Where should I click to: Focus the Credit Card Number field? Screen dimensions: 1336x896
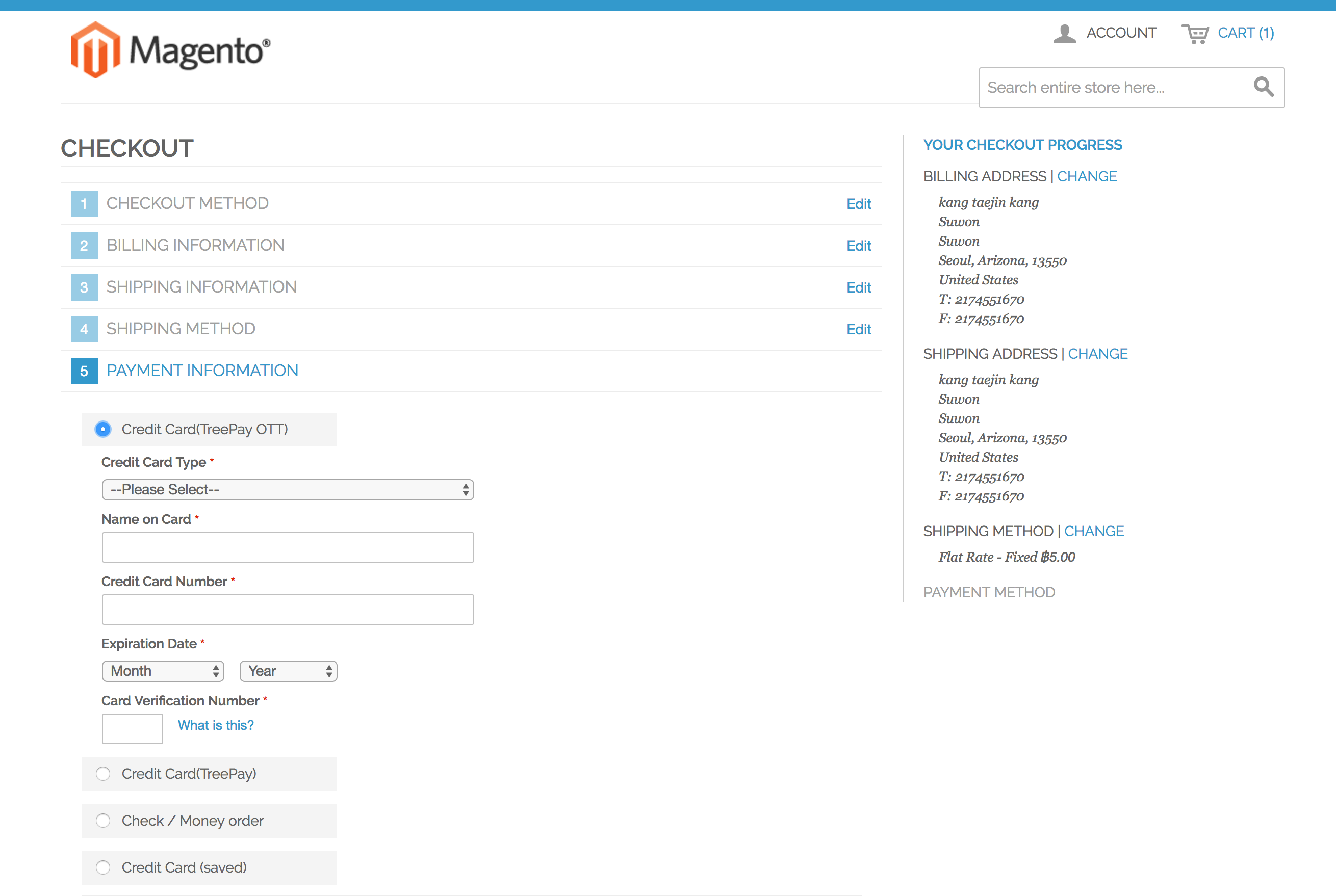288,610
